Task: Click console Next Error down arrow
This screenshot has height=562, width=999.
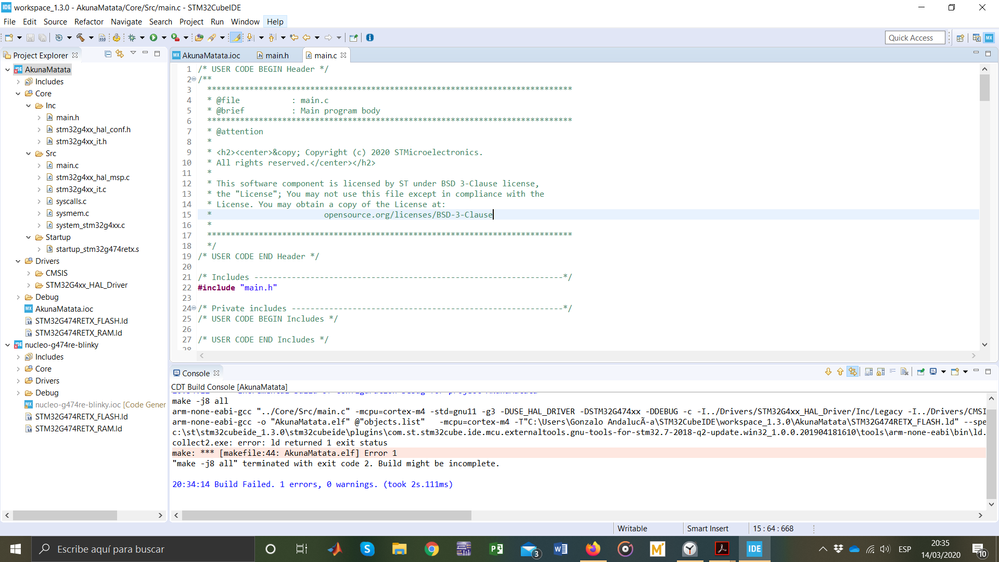Action: [x=828, y=372]
